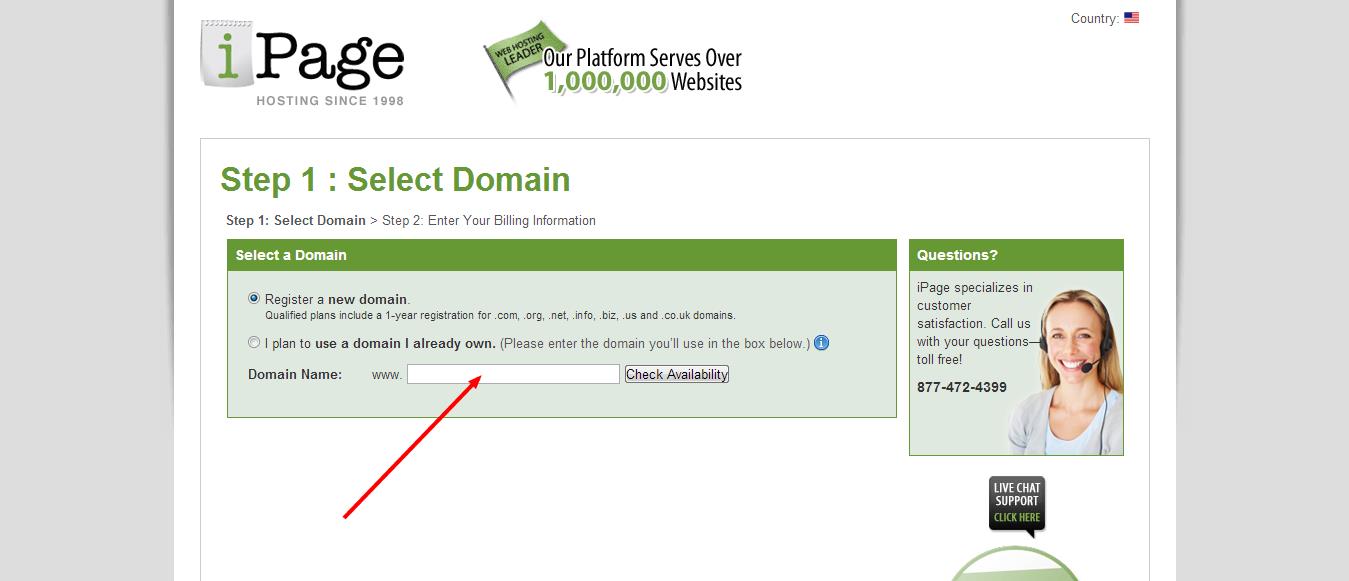Click the Step 1 : Select Domain heading
This screenshot has width=1349, height=581.
[x=395, y=179]
